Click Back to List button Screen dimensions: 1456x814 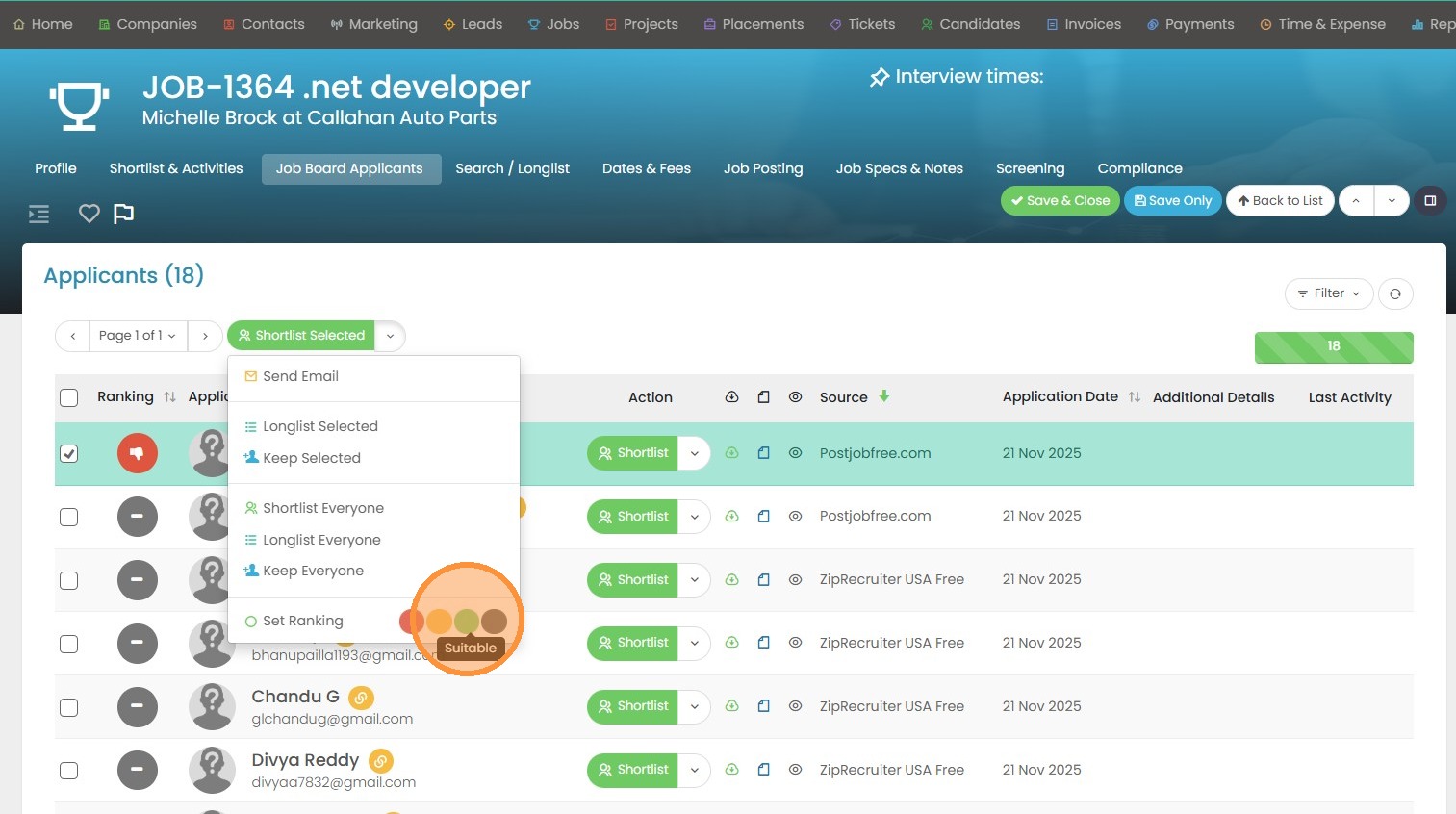pos(1280,200)
